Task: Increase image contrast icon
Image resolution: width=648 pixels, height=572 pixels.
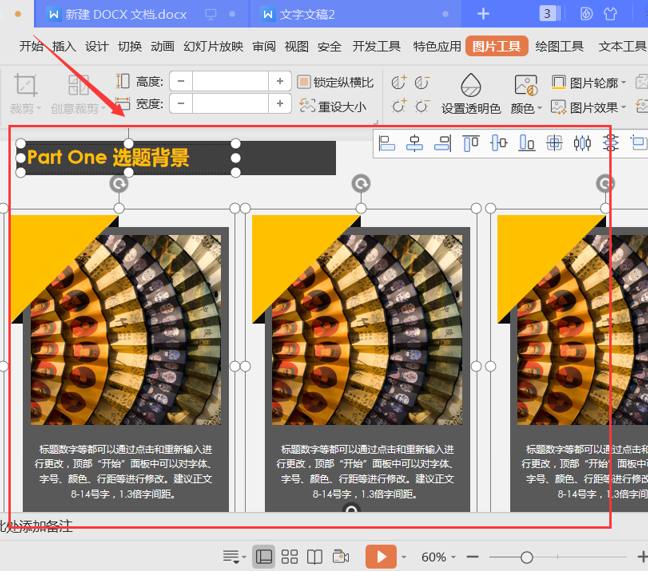Action: [x=399, y=82]
